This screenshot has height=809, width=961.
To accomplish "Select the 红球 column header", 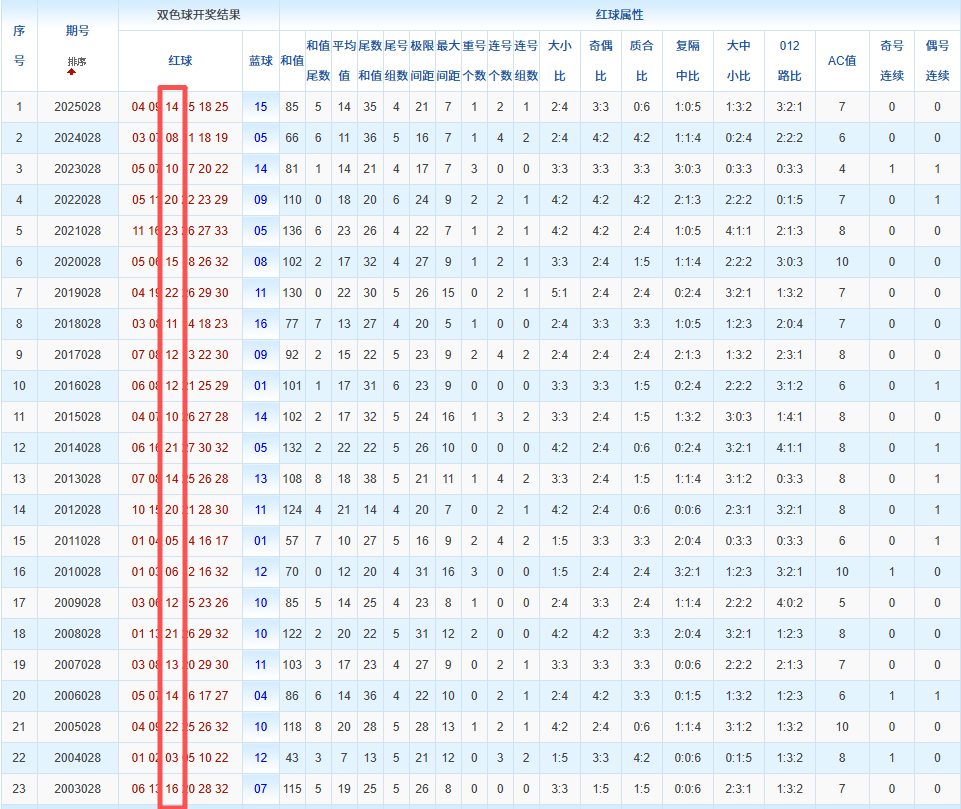I will pyautogui.click(x=180, y=61).
